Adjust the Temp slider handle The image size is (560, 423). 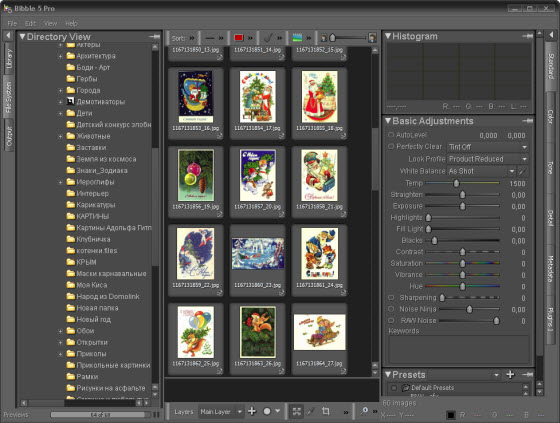(x=456, y=183)
